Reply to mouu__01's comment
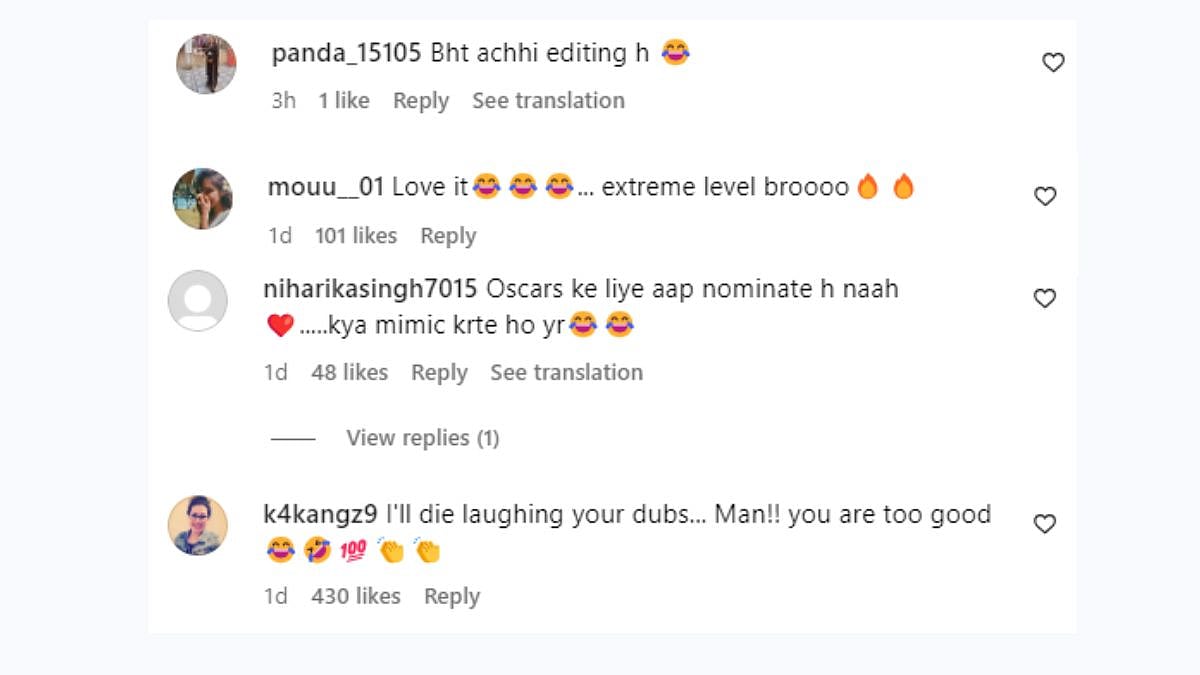The height and width of the screenshot is (675, 1200). 447,236
